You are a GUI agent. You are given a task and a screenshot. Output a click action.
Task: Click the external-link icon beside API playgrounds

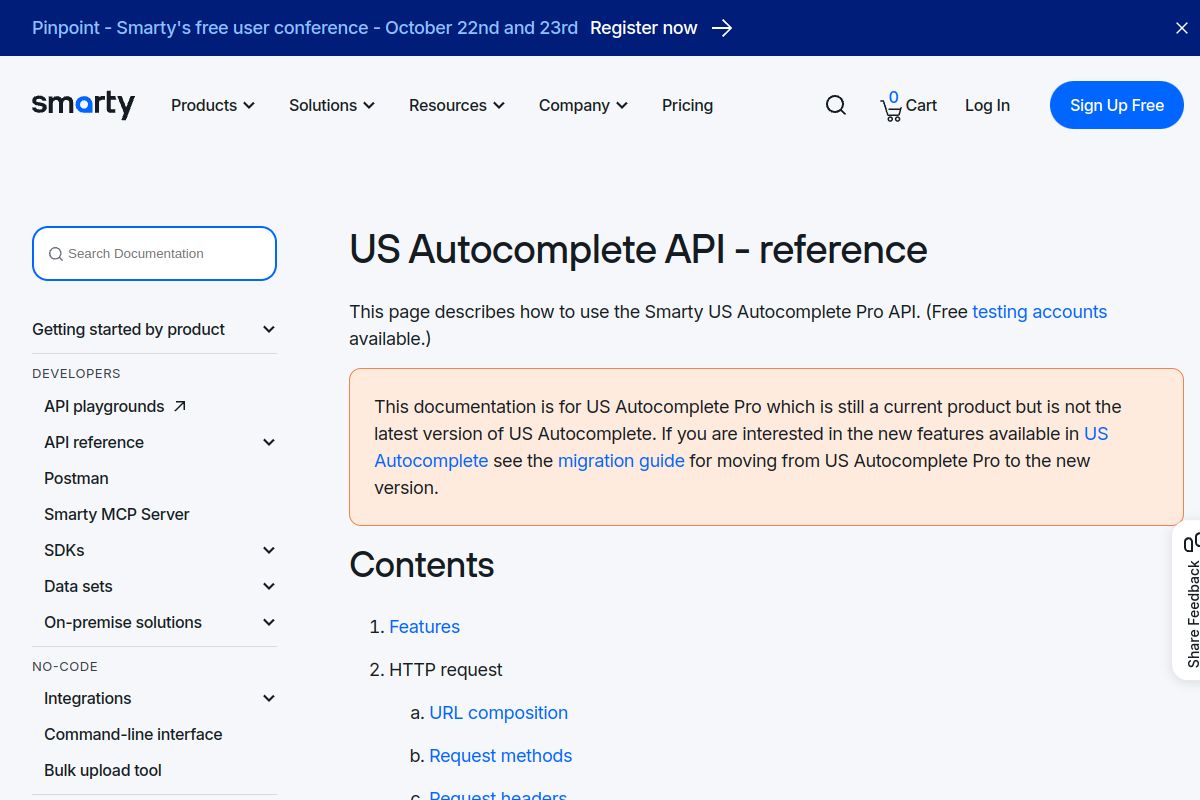[x=180, y=406]
